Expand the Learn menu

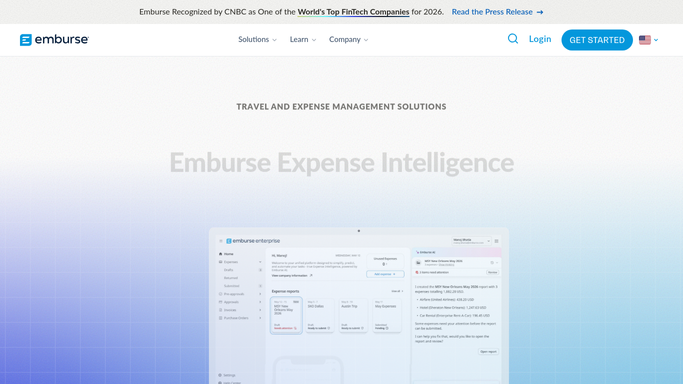pos(303,40)
